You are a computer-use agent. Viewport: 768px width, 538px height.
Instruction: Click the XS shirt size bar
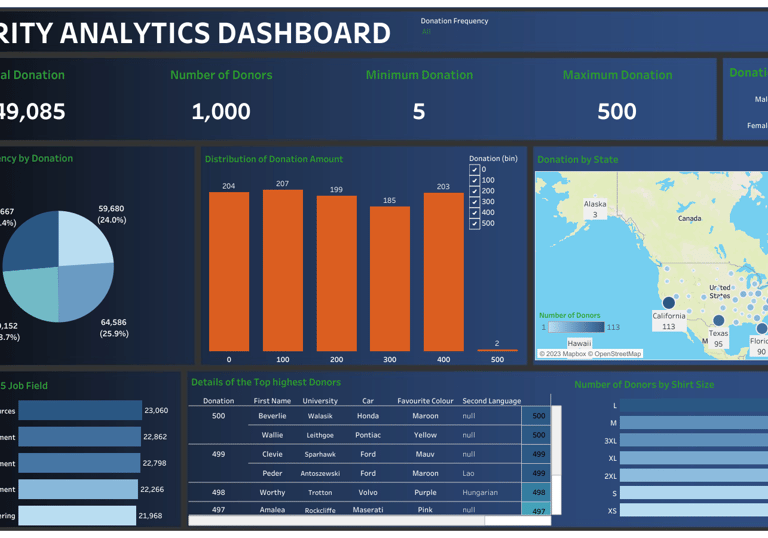(x=694, y=511)
